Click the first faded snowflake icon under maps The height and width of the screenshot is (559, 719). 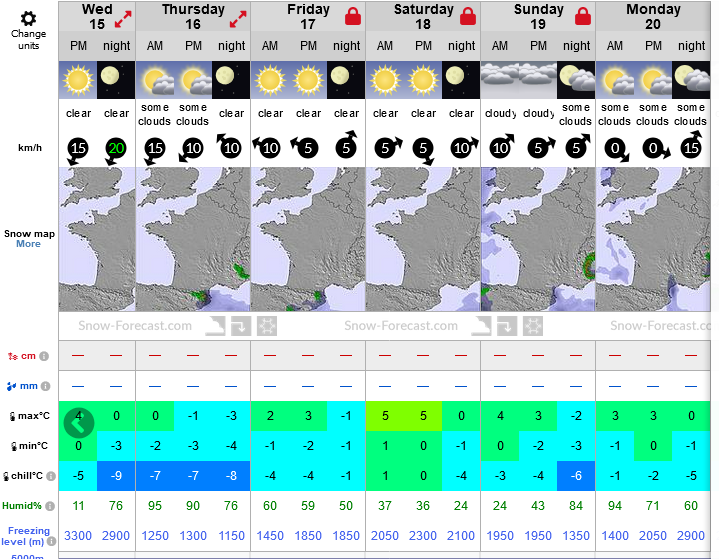pos(266,326)
